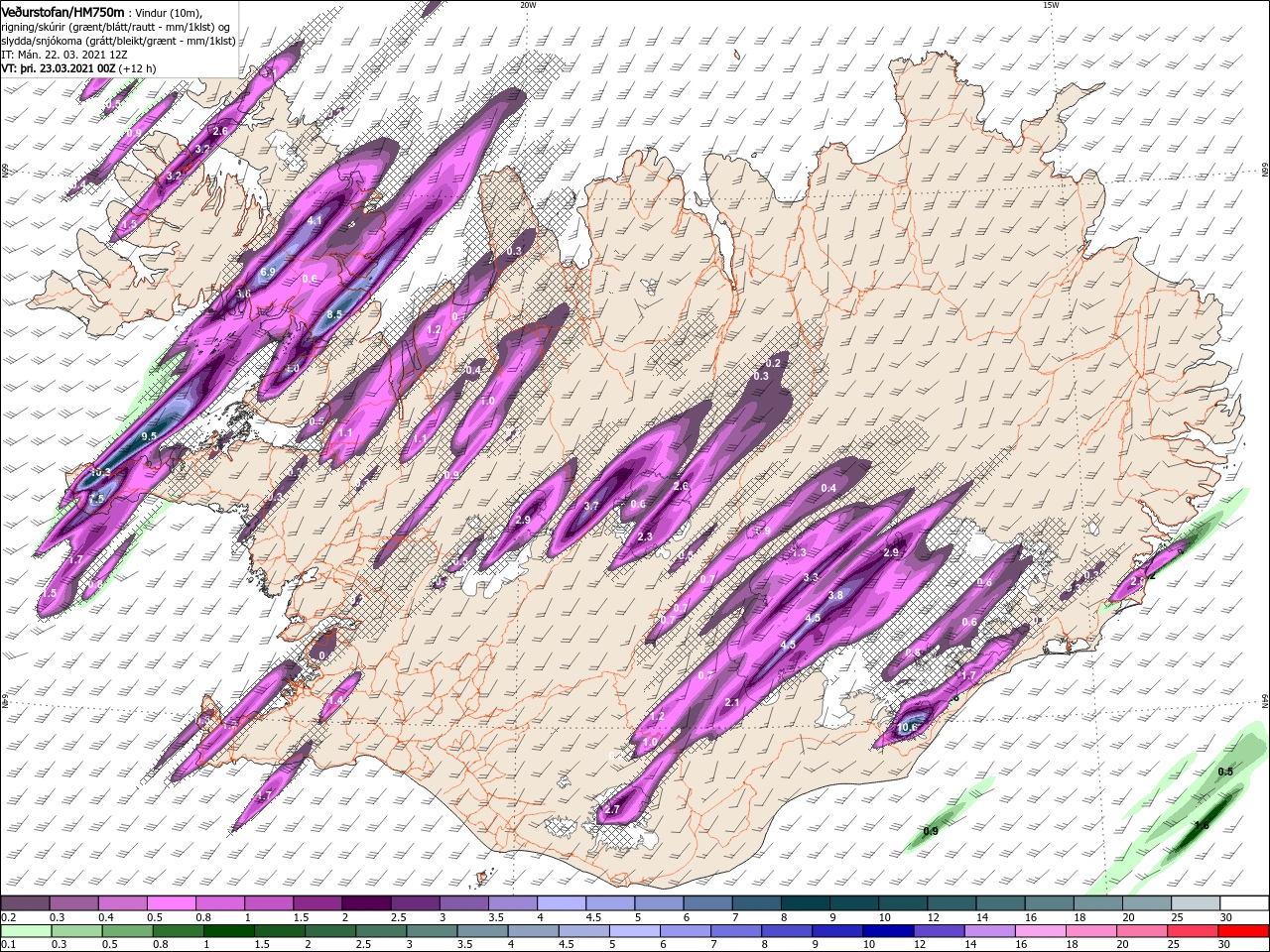1270x952 pixels.
Task: Click the 15W longitude label
Action: point(1051,5)
